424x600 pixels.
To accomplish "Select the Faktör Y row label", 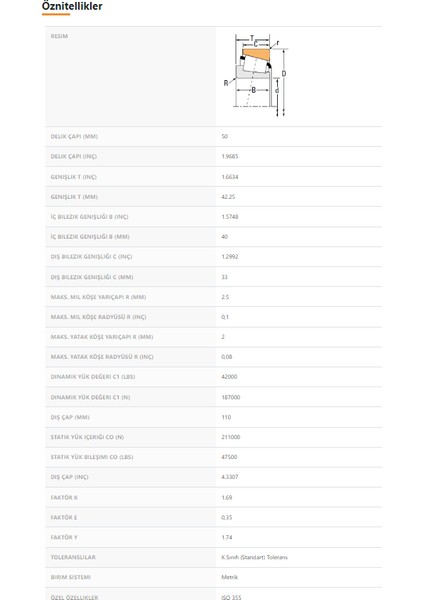I will pyautogui.click(x=64, y=537).
